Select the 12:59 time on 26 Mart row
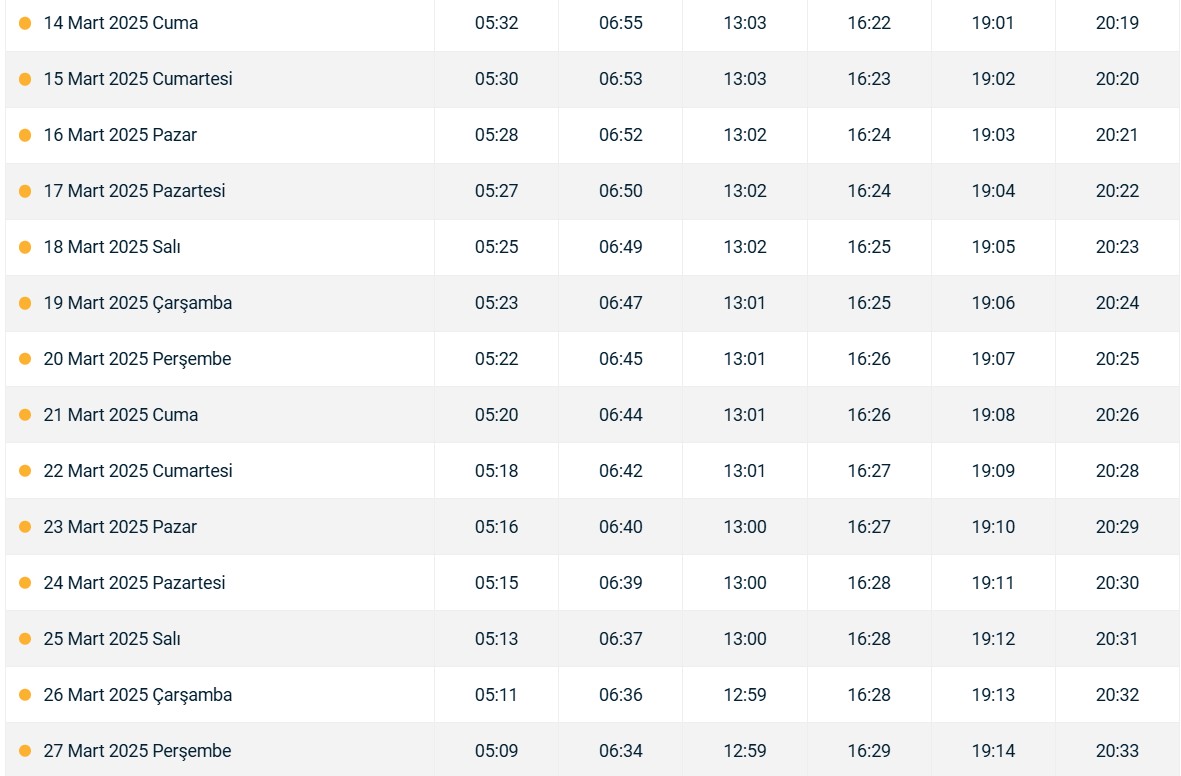The height and width of the screenshot is (776, 1181). [x=745, y=695]
